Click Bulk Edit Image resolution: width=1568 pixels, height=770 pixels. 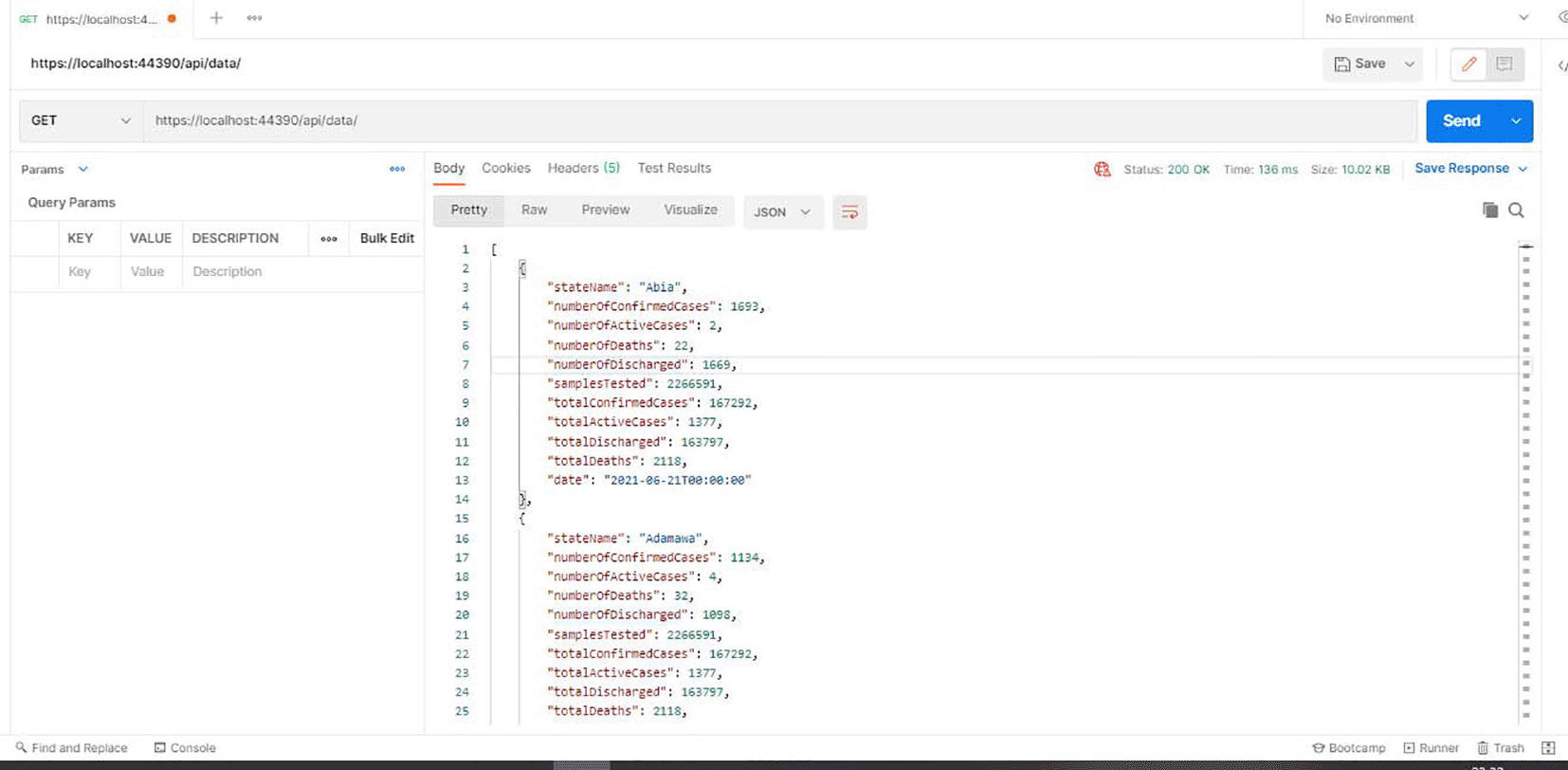coord(387,238)
